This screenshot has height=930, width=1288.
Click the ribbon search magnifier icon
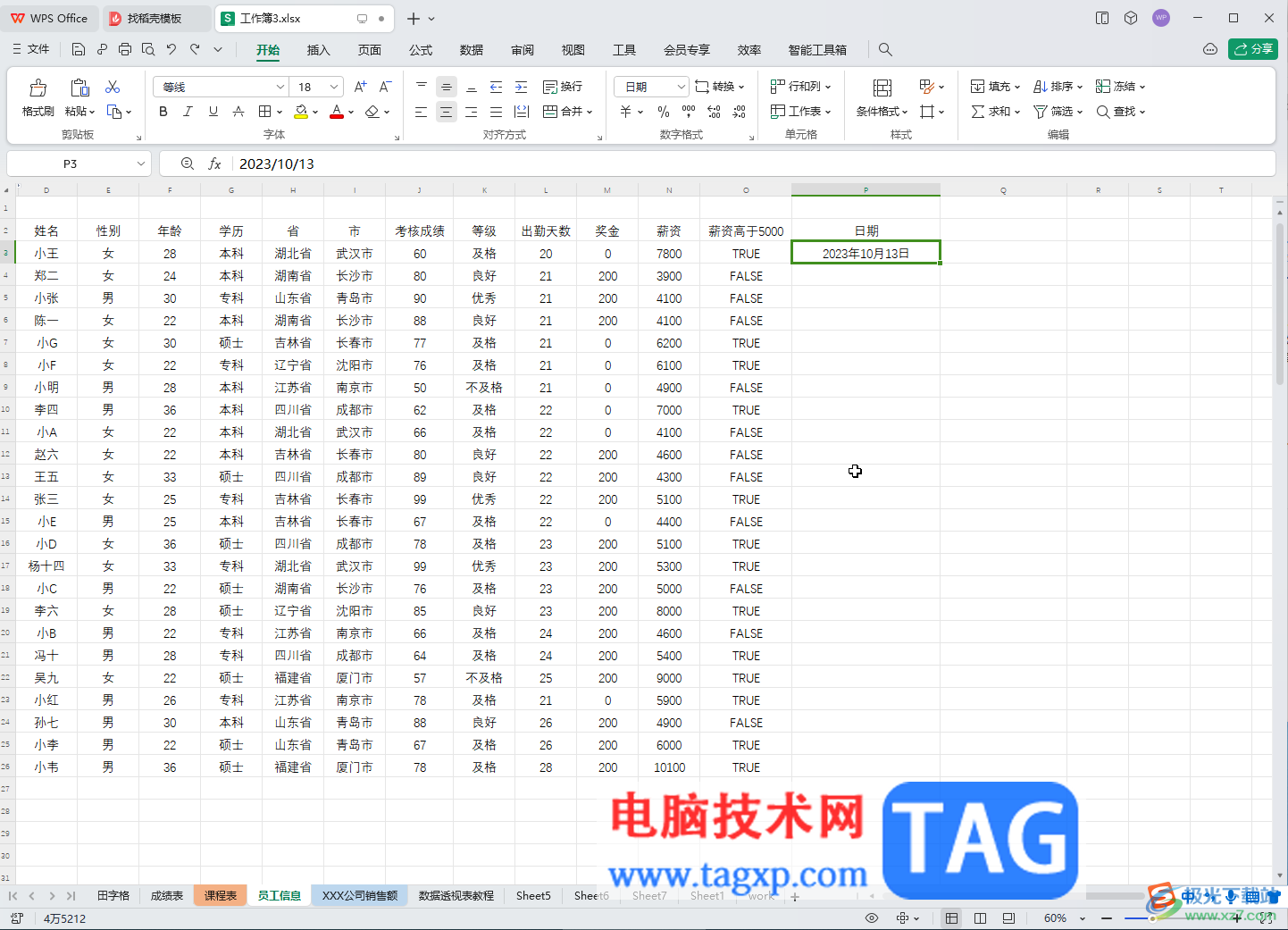click(x=885, y=50)
